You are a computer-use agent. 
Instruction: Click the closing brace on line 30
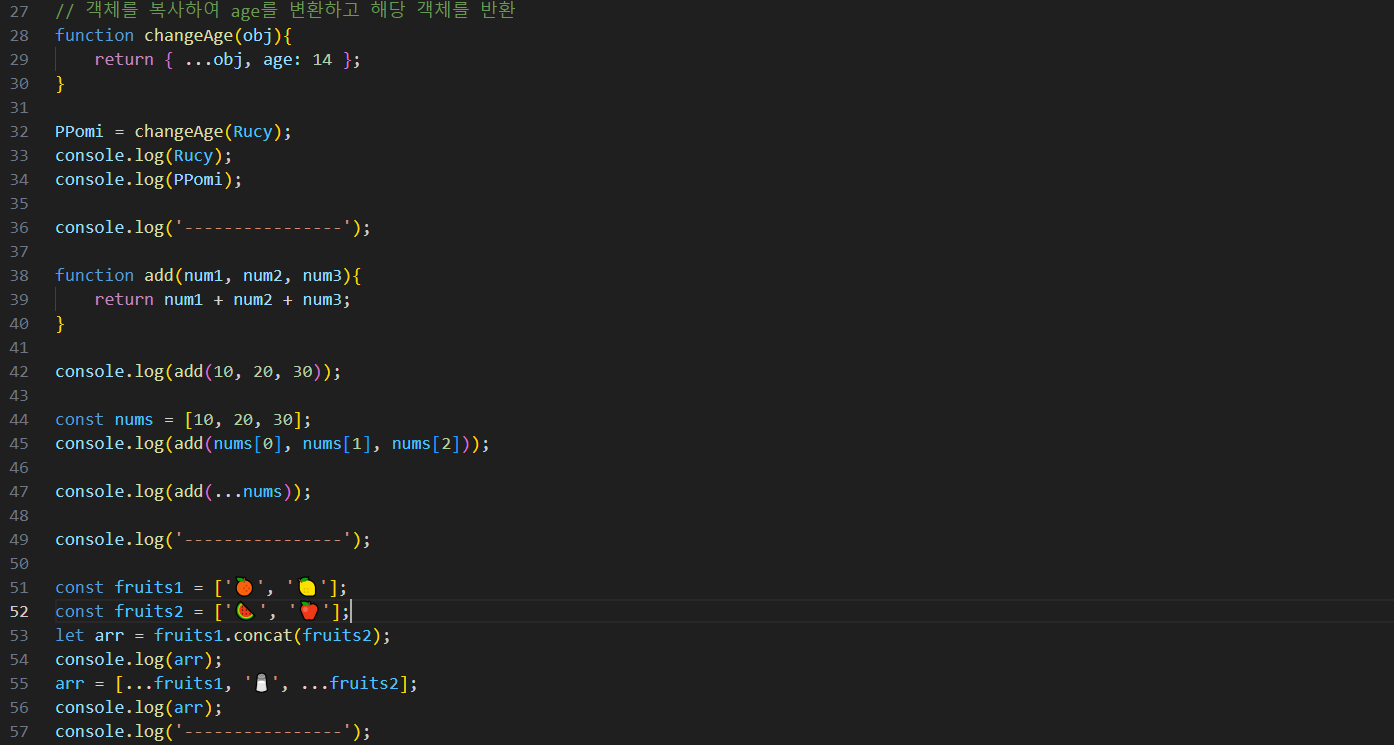tap(60, 83)
